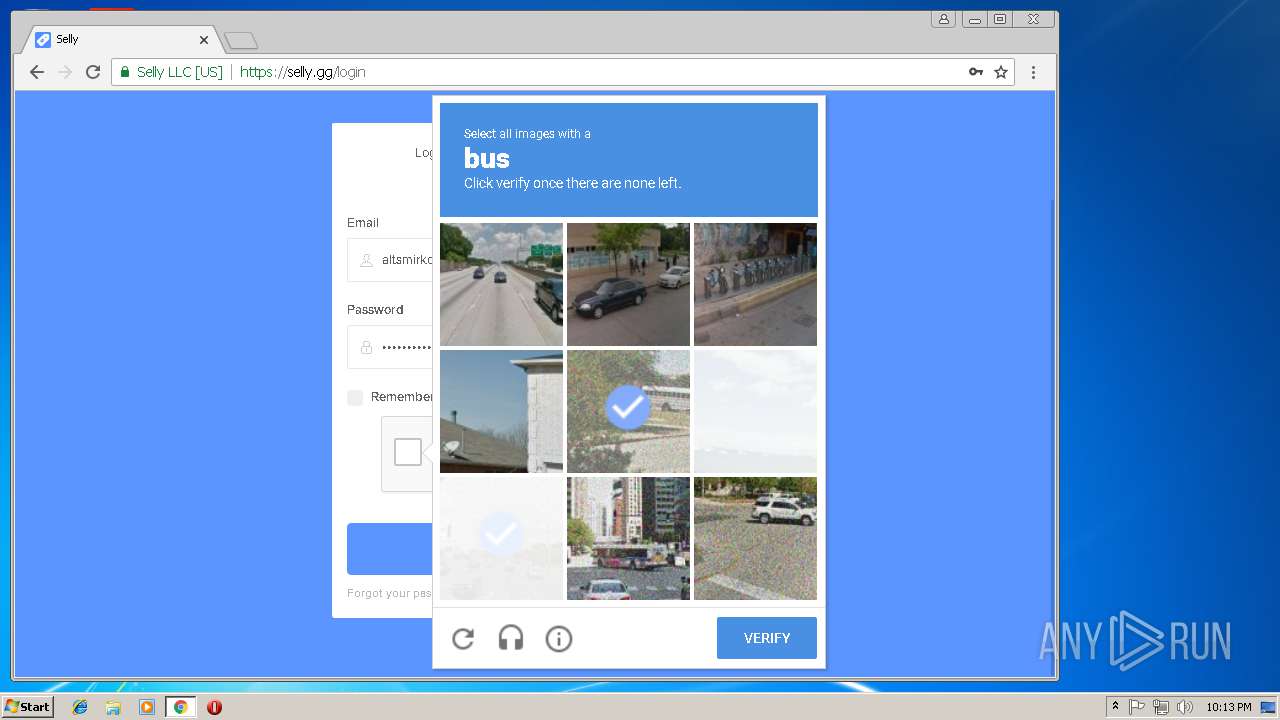Viewport: 1280px width, 720px height.
Task: Check the reCAPTCHA checkbox on login form
Action: [408, 452]
